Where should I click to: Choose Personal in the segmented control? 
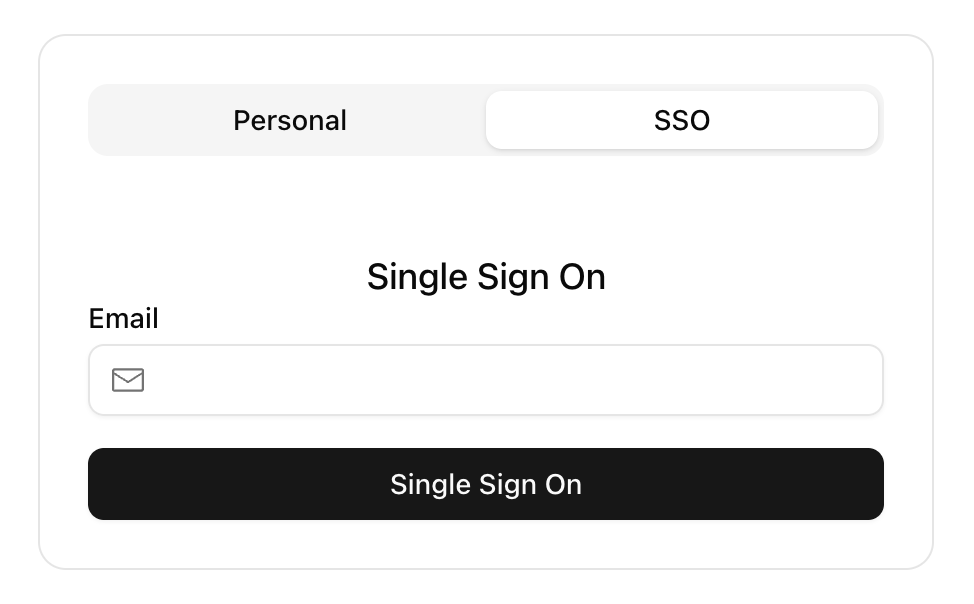(x=290, y=120)
